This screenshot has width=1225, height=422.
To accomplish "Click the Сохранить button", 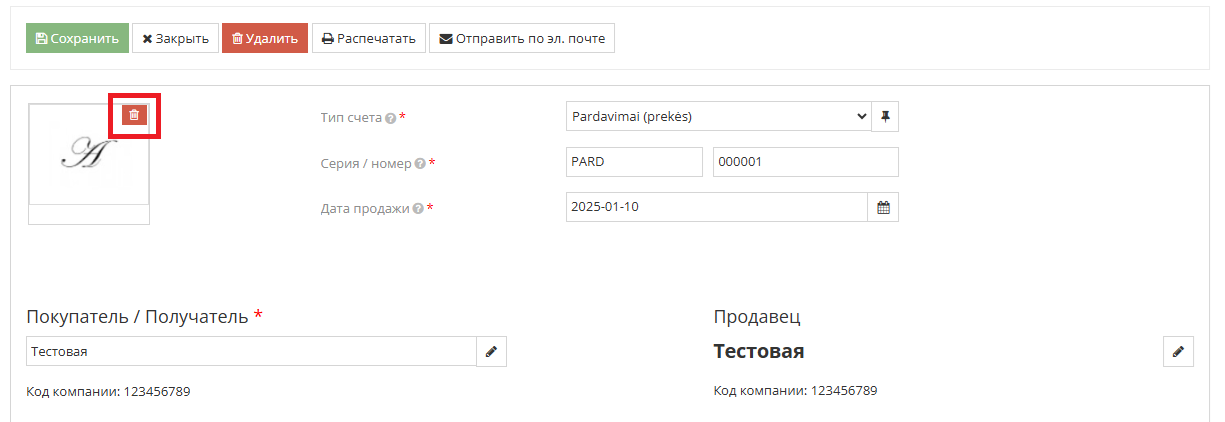I will 77,38.
